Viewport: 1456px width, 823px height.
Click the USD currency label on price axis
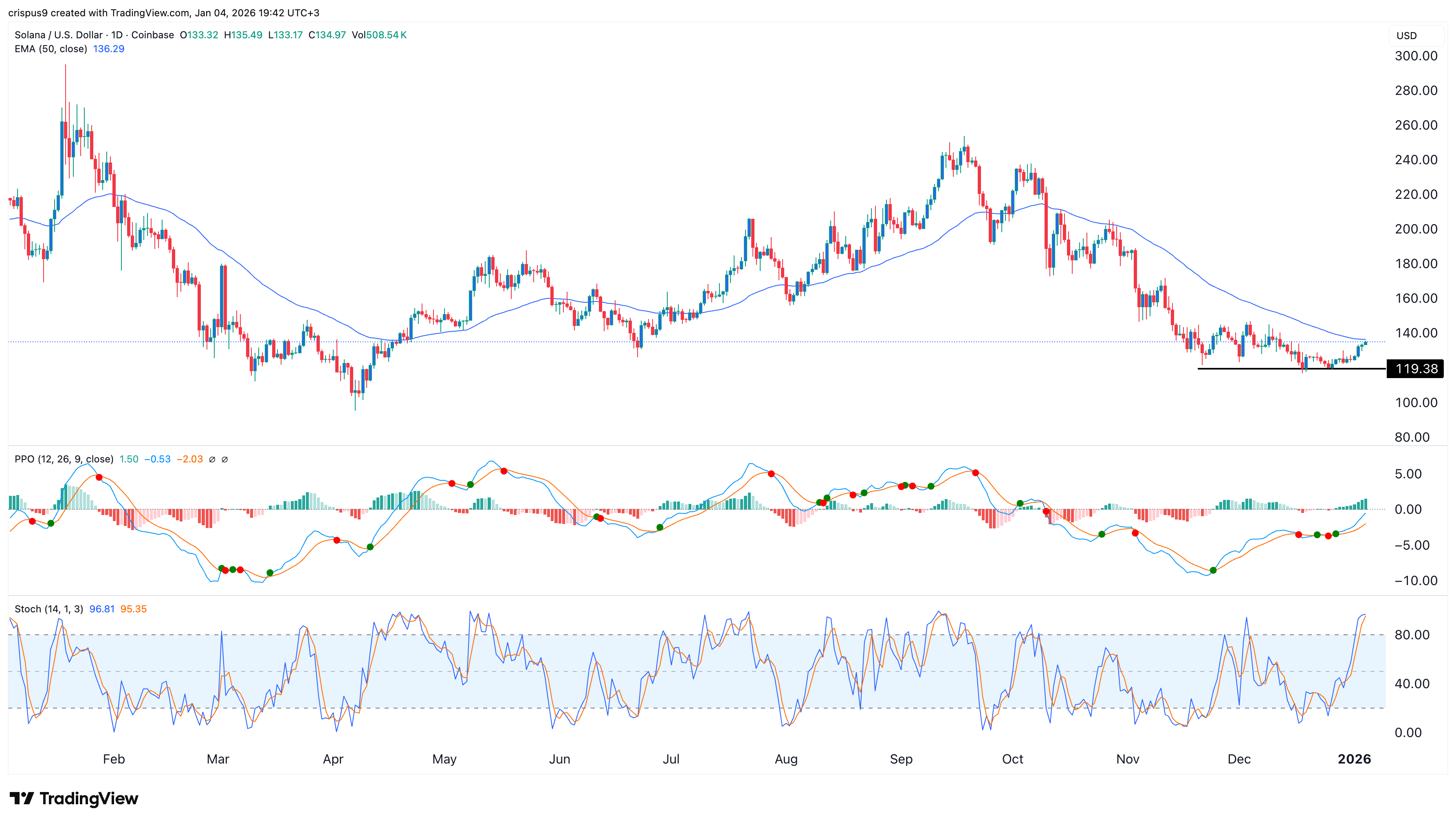(x=1406, y=35)
